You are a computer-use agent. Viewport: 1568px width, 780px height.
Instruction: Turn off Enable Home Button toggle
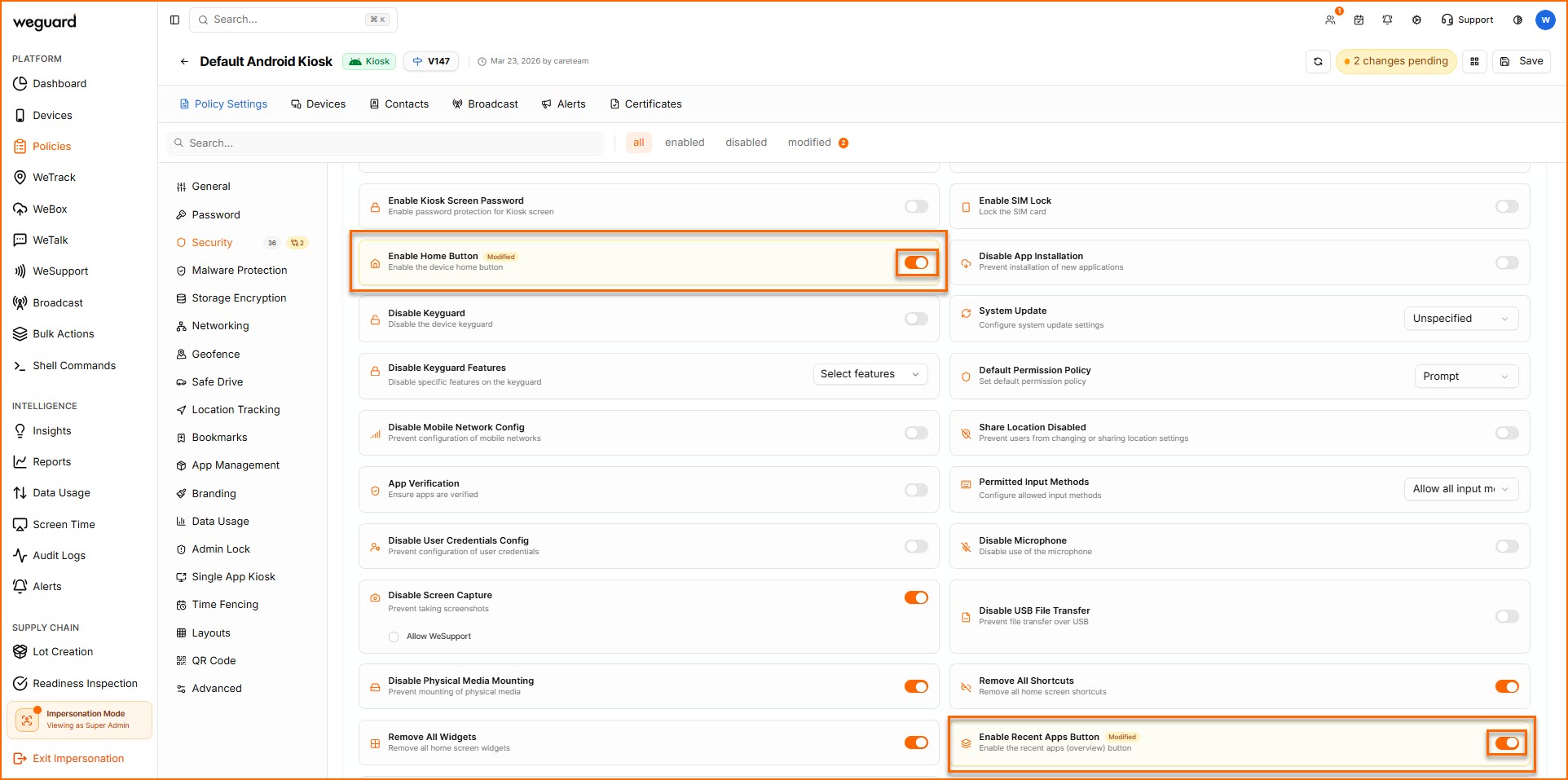click(x=916, y=262)
